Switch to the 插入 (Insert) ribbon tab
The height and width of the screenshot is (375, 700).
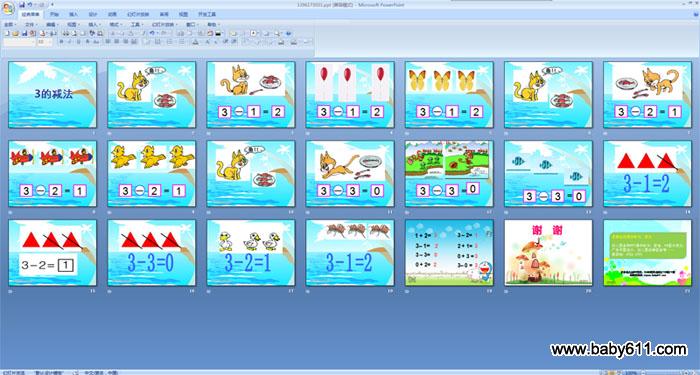[73, 14]
